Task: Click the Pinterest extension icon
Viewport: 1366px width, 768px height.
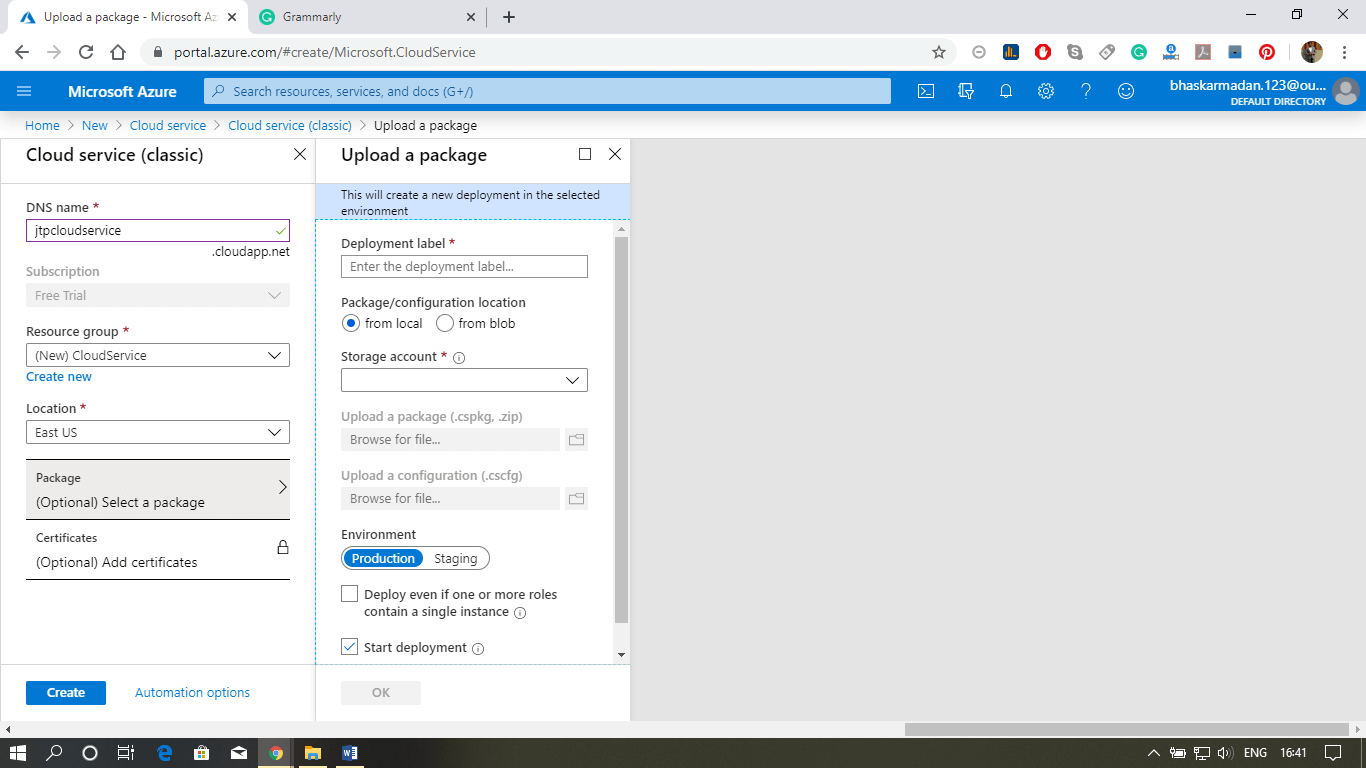Action: 1267,52
